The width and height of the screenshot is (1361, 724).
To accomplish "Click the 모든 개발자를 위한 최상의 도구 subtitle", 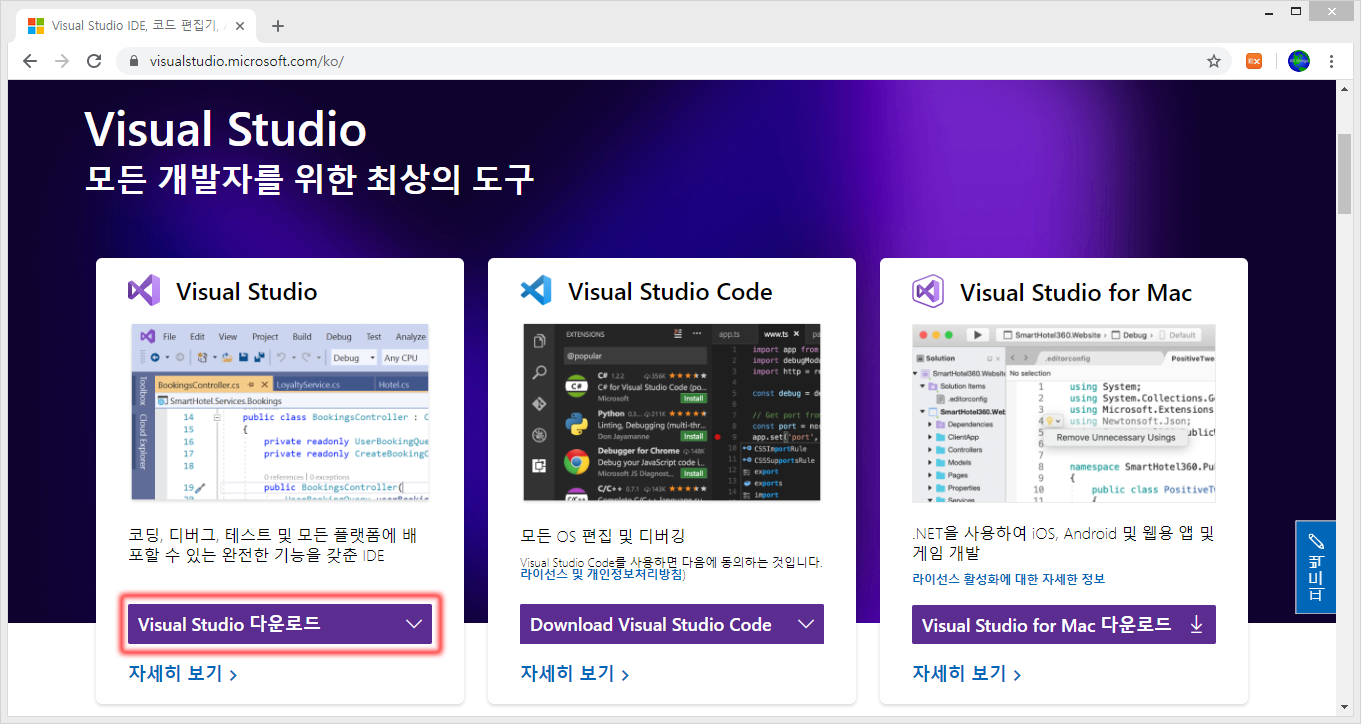I will pos(309,178).
